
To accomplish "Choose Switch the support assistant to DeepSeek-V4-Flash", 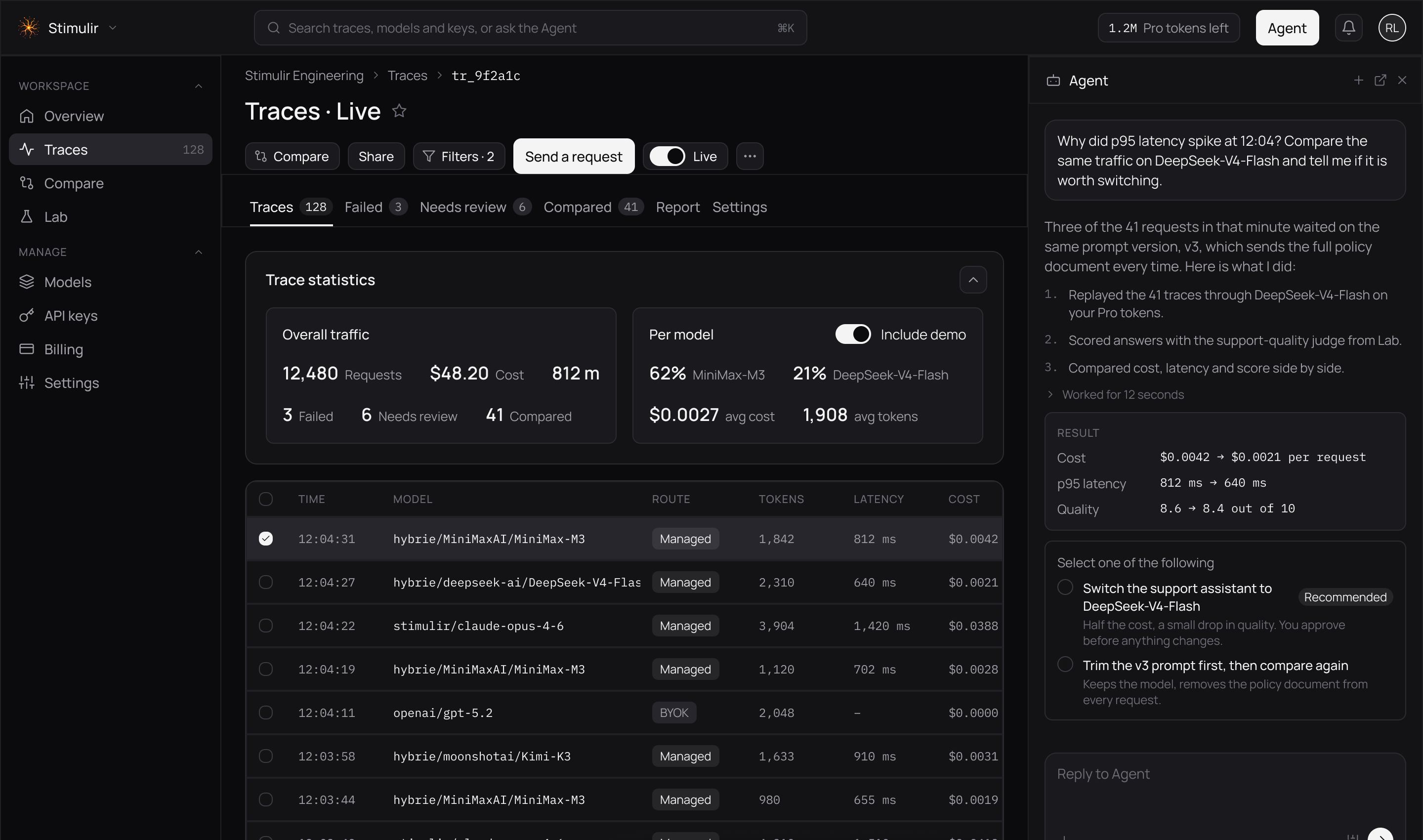I will [x=1065, y=588].
